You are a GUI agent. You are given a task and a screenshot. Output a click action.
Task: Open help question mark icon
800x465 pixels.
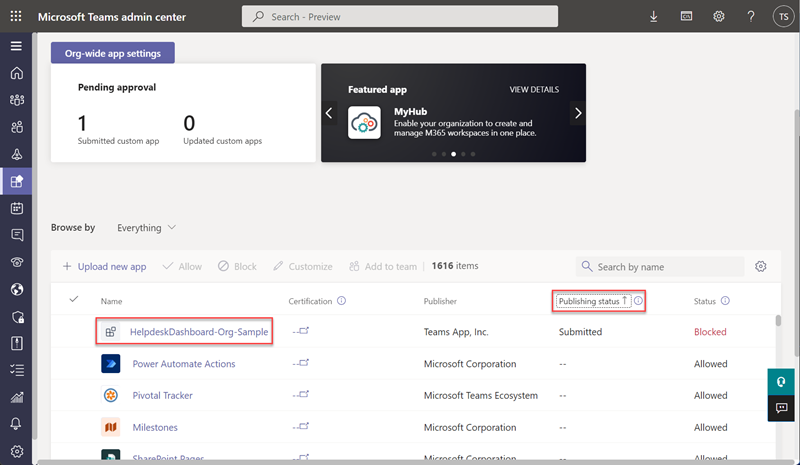pyautogui.click(x=751, y=16)
